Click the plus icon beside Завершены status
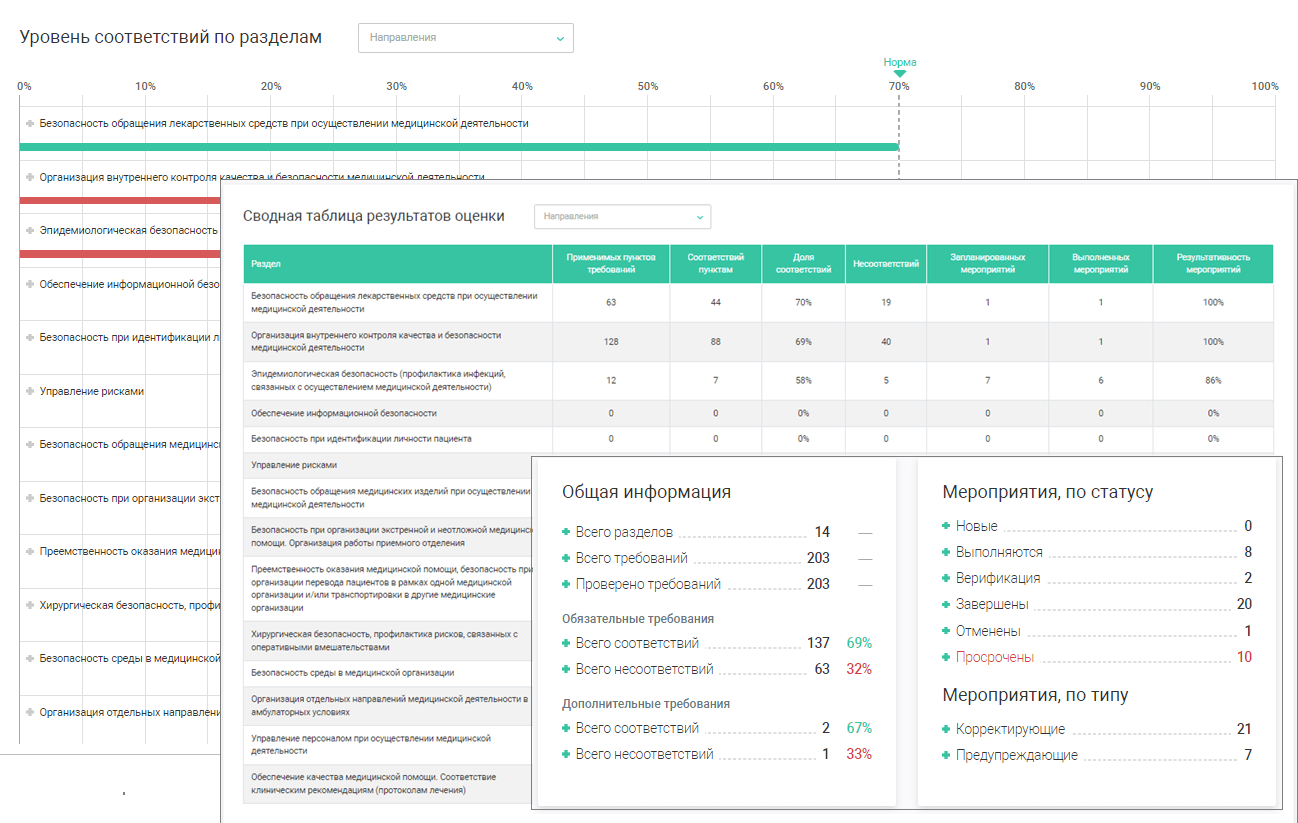The image size is (1298, 823). pos(947,604)
